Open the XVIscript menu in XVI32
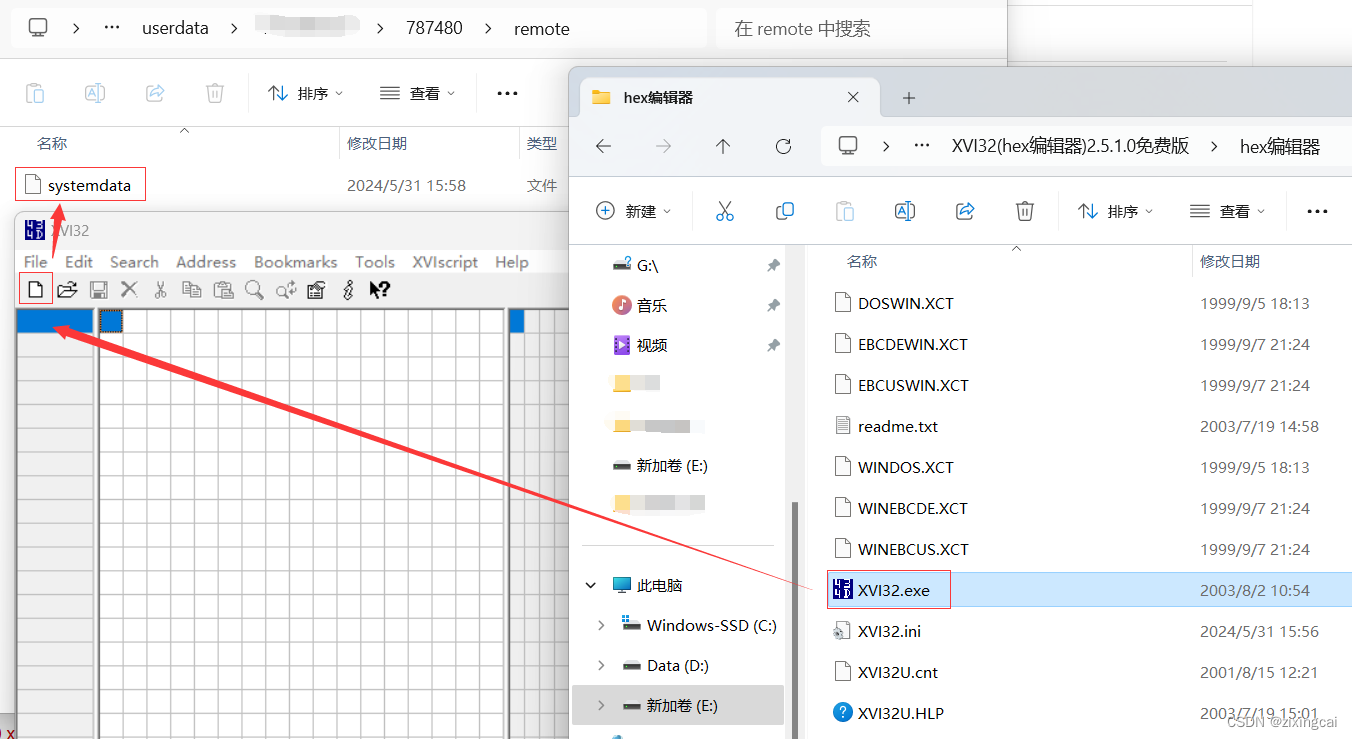This screenshot has width=1352, height=739. [445, 262]
